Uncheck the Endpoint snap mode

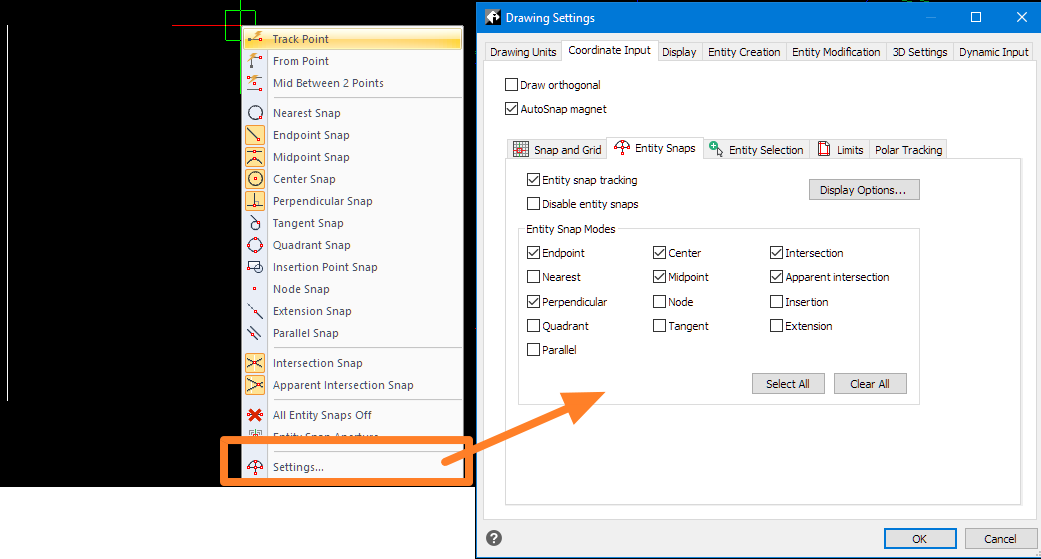533,252
